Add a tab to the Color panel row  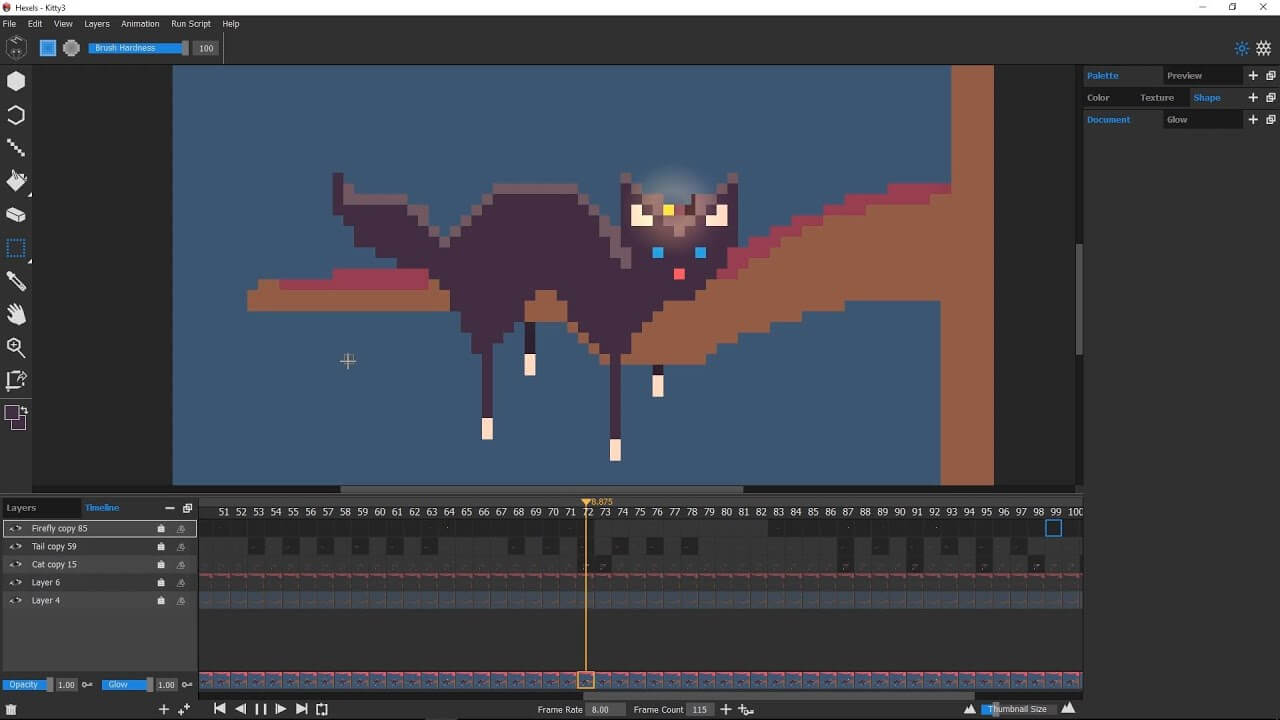[1253, 98]
